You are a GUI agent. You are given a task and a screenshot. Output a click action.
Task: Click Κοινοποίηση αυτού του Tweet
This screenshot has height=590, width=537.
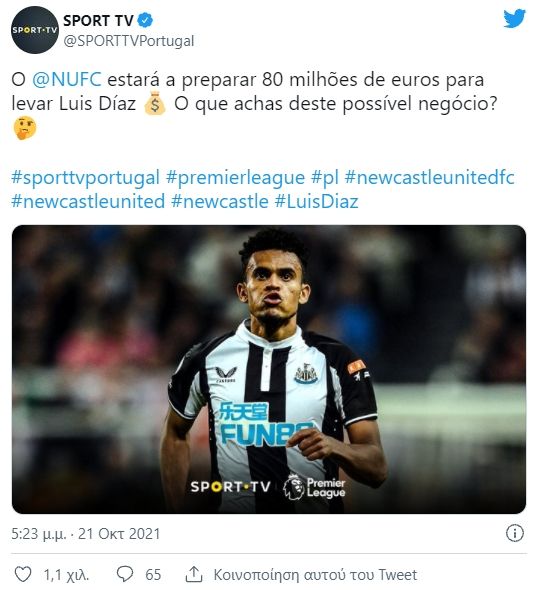point(315,575)
